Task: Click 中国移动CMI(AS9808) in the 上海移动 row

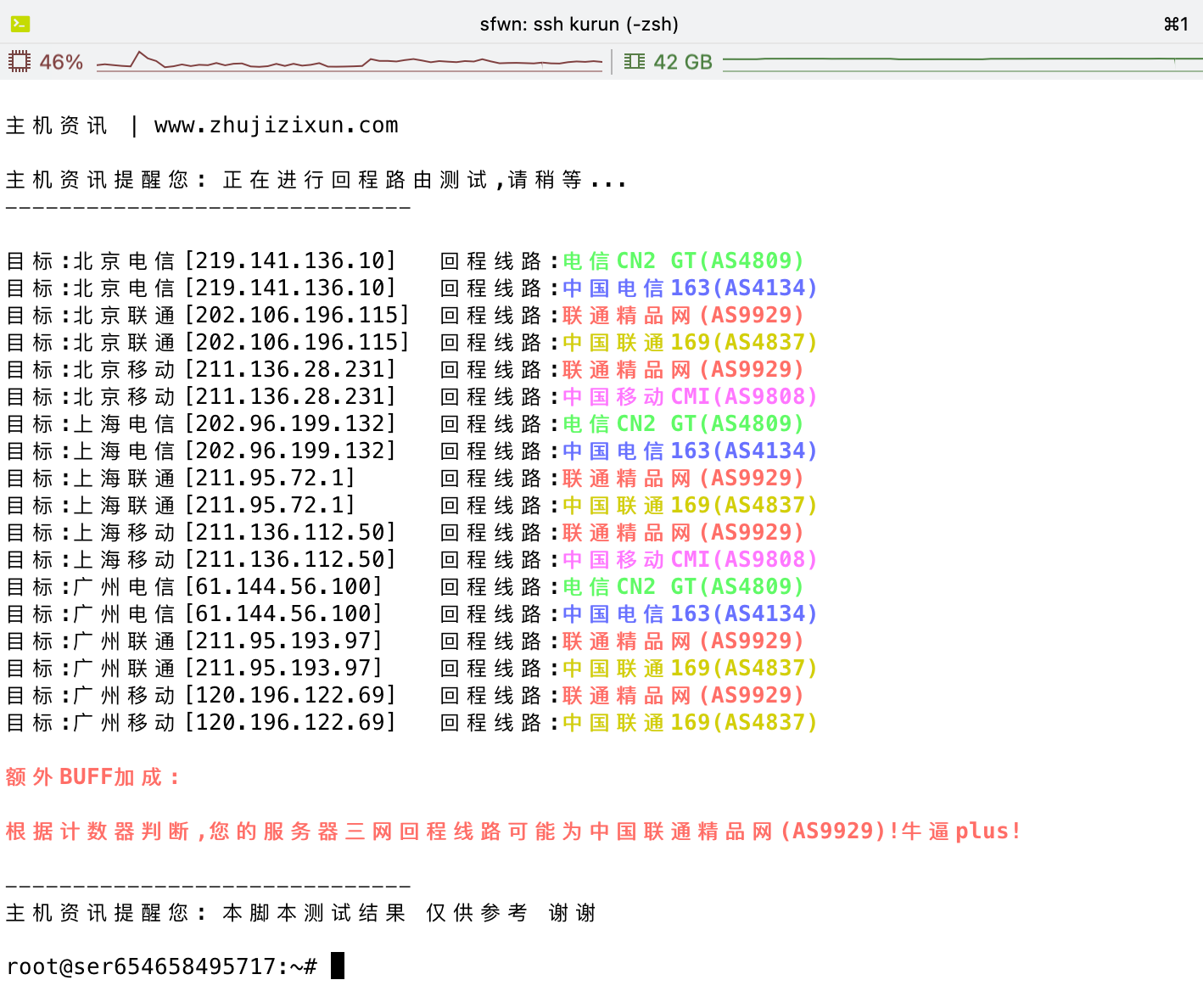Action: coord(690,559)
